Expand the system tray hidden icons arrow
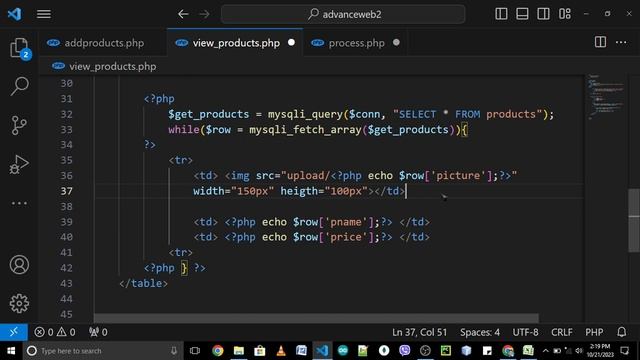This screenshot has width=640, height=360. pyautogui.click(x=546, y=351)
